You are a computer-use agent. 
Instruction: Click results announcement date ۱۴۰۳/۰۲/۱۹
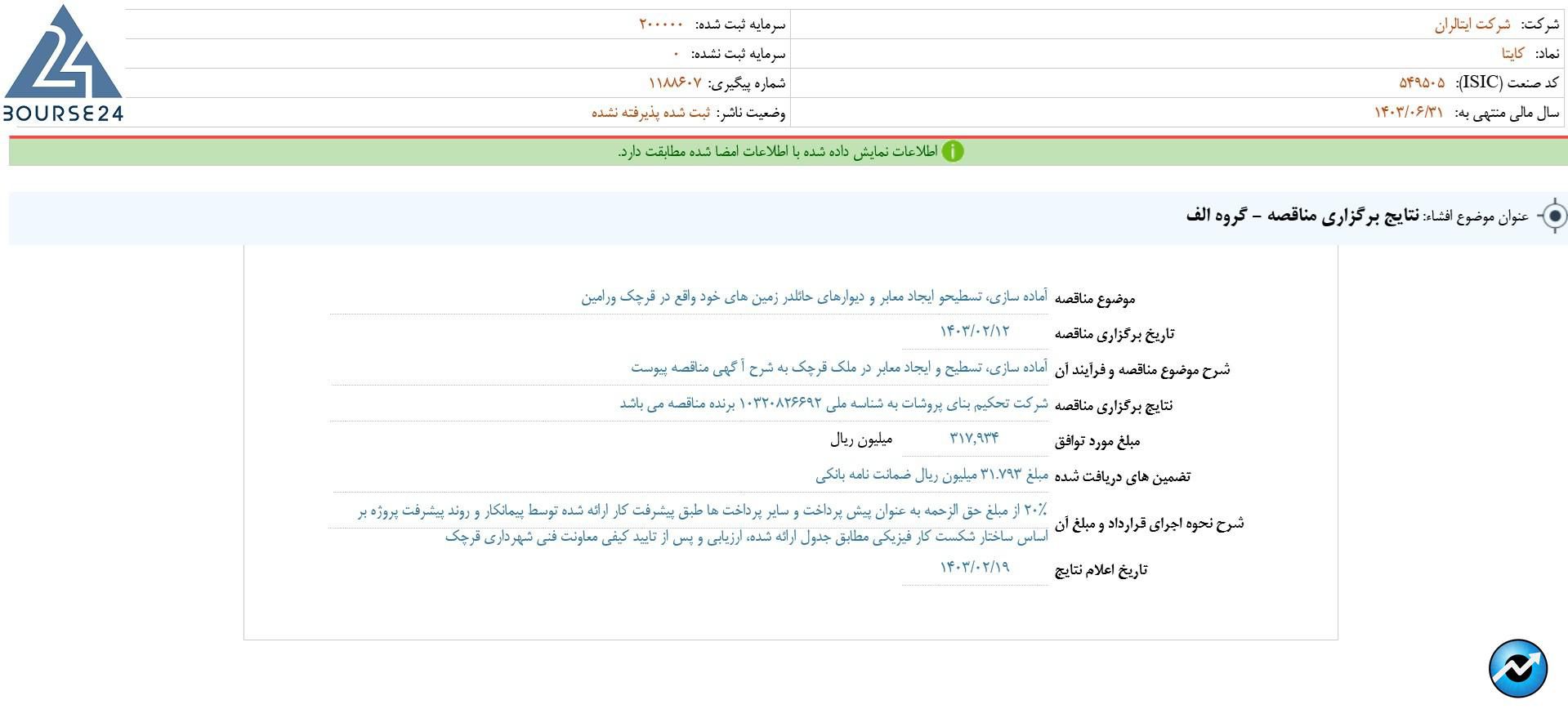pyautogui.click(x=975, y=568)
